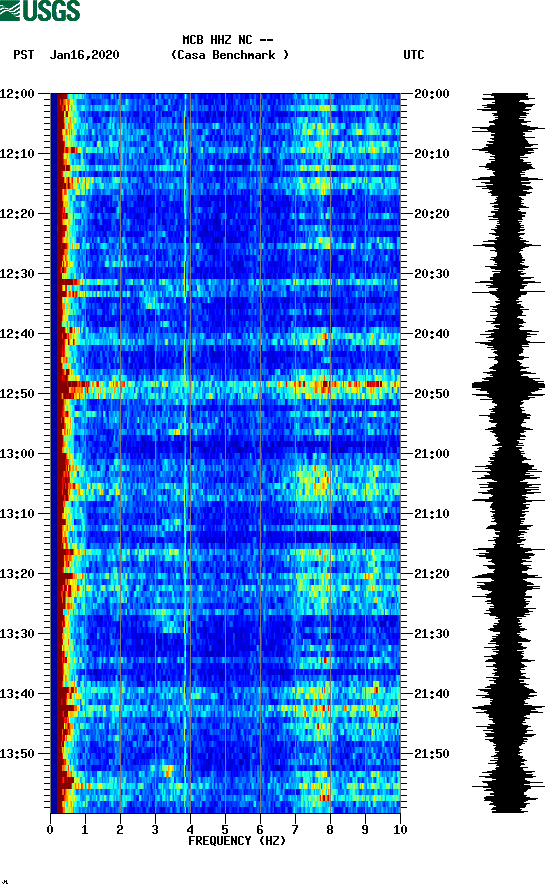Click the 20:00 UTC time label
This screenshot has height=893, width=552.
point(432,93)
